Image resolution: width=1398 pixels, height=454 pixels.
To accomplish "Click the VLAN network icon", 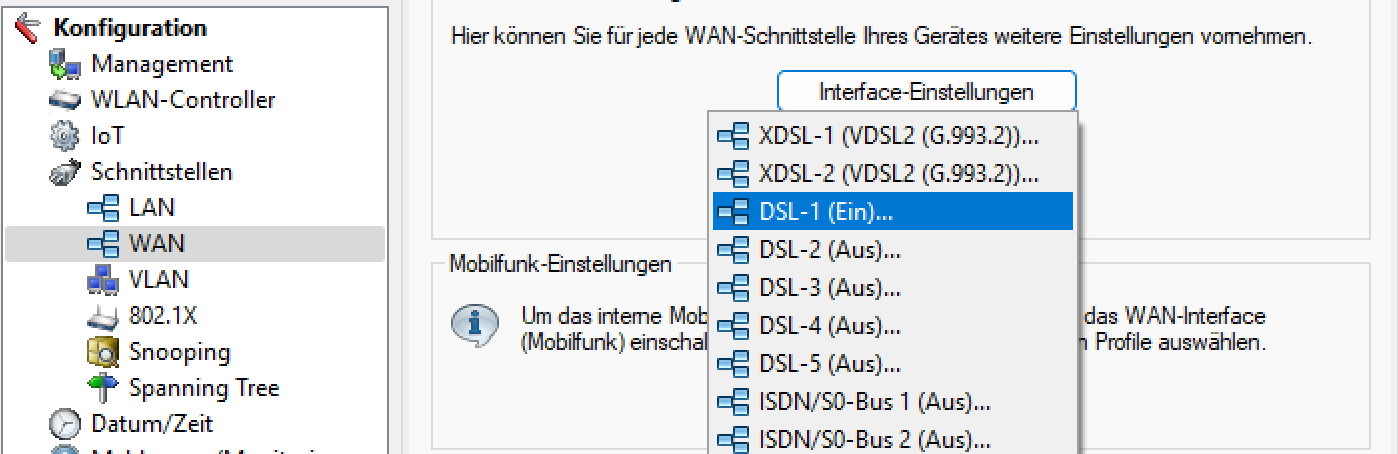I will point(103,280).
